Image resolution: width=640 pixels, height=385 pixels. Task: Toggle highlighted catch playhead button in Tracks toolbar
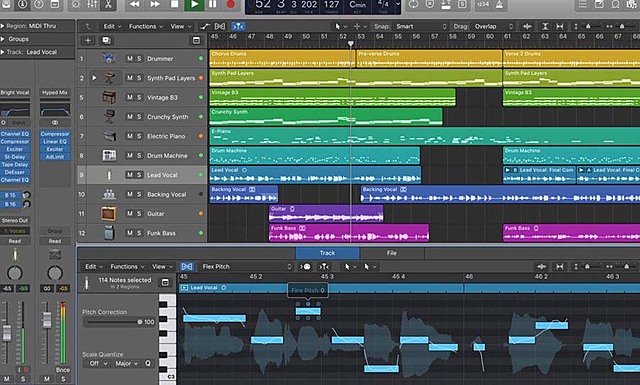click(238, 27)
